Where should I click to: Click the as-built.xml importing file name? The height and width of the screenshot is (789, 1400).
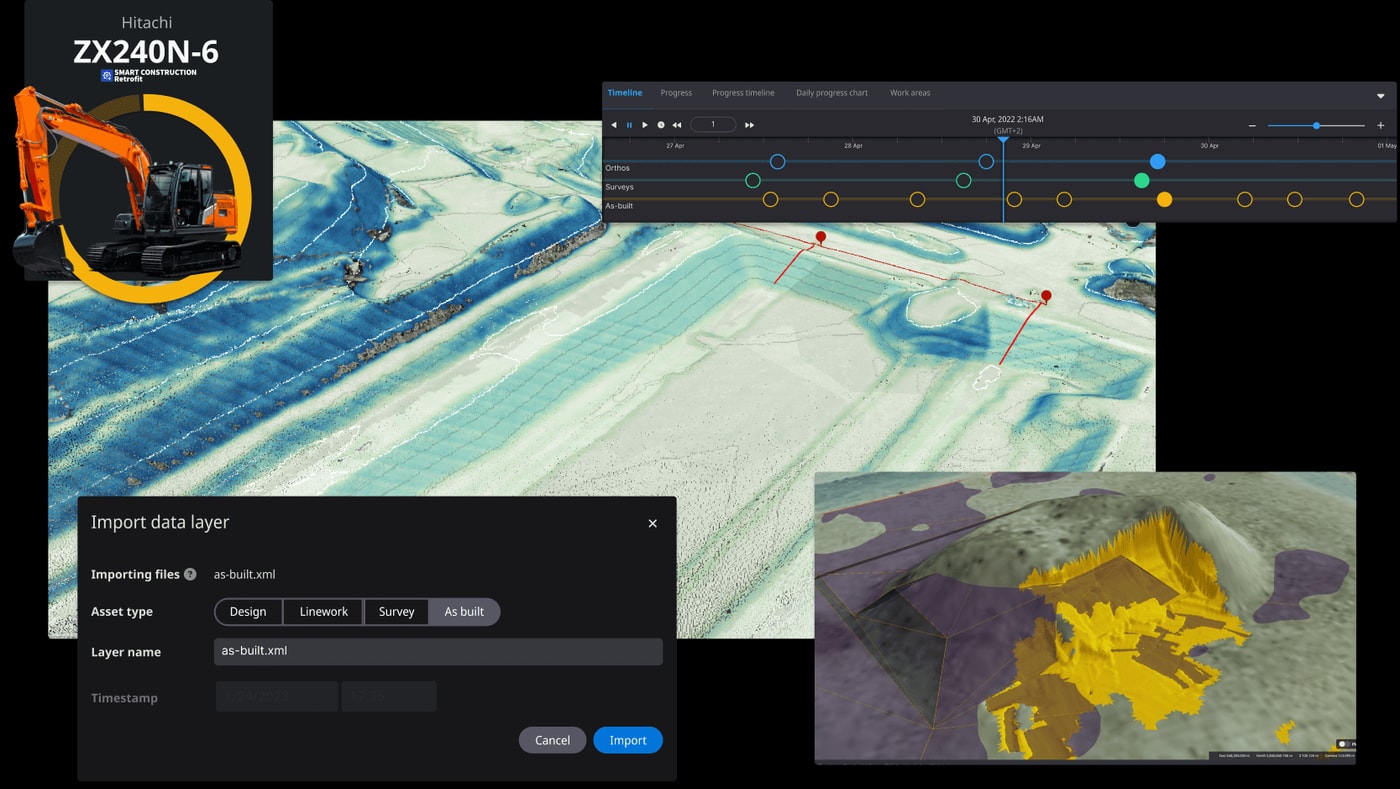[x=244, y=574]
